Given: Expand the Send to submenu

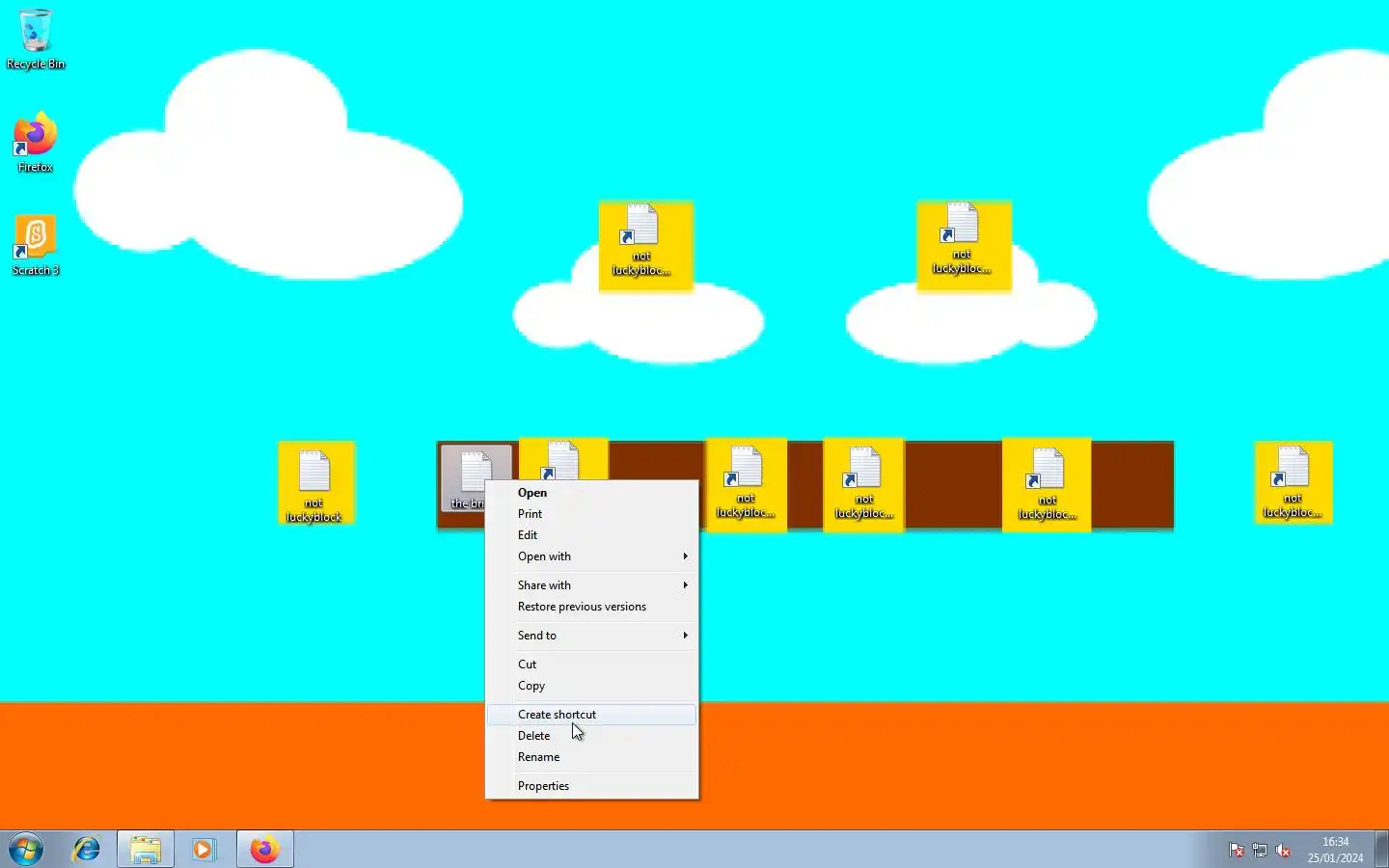Looking at the screenshot, I should 591,636.
